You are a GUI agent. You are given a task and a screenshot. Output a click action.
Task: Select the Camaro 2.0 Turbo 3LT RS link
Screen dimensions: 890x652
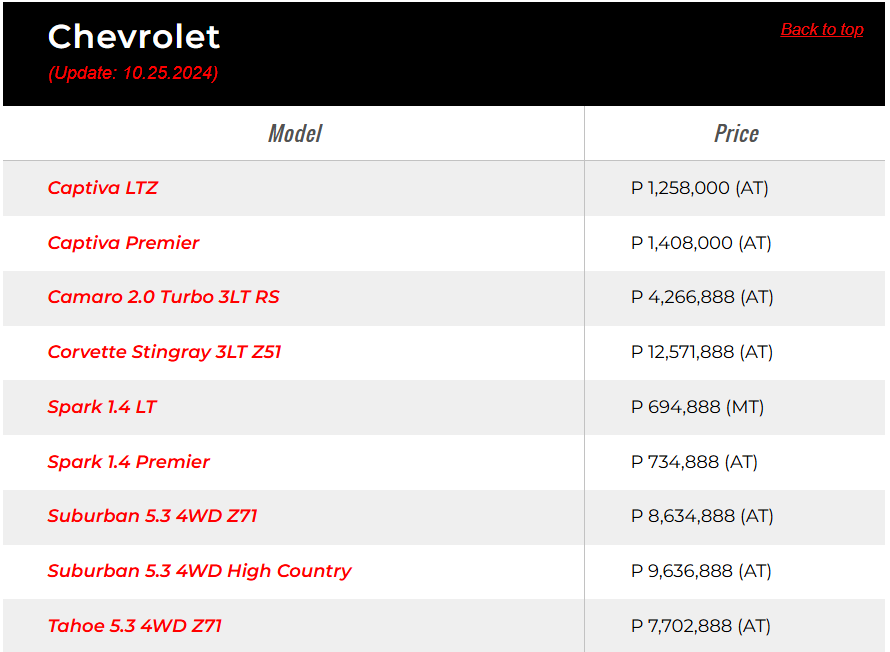point(164,297)
